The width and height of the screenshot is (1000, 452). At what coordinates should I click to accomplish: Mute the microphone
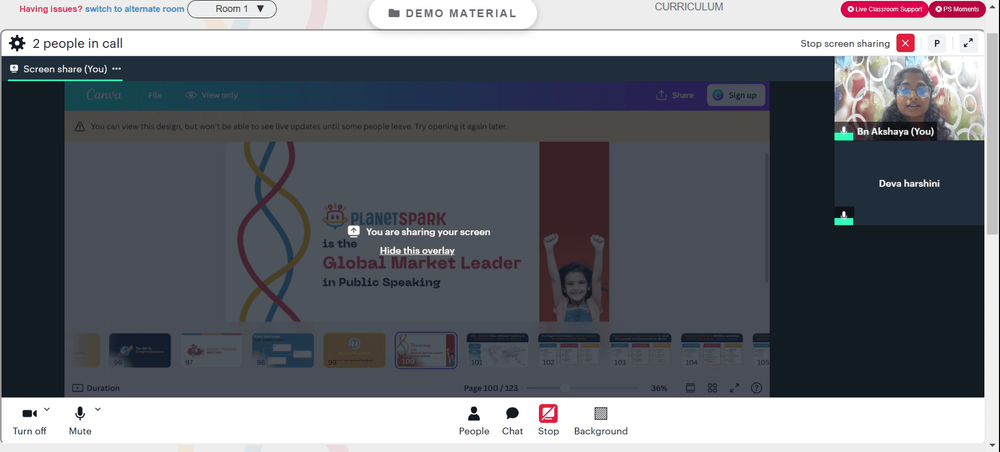tap(80, 421)
